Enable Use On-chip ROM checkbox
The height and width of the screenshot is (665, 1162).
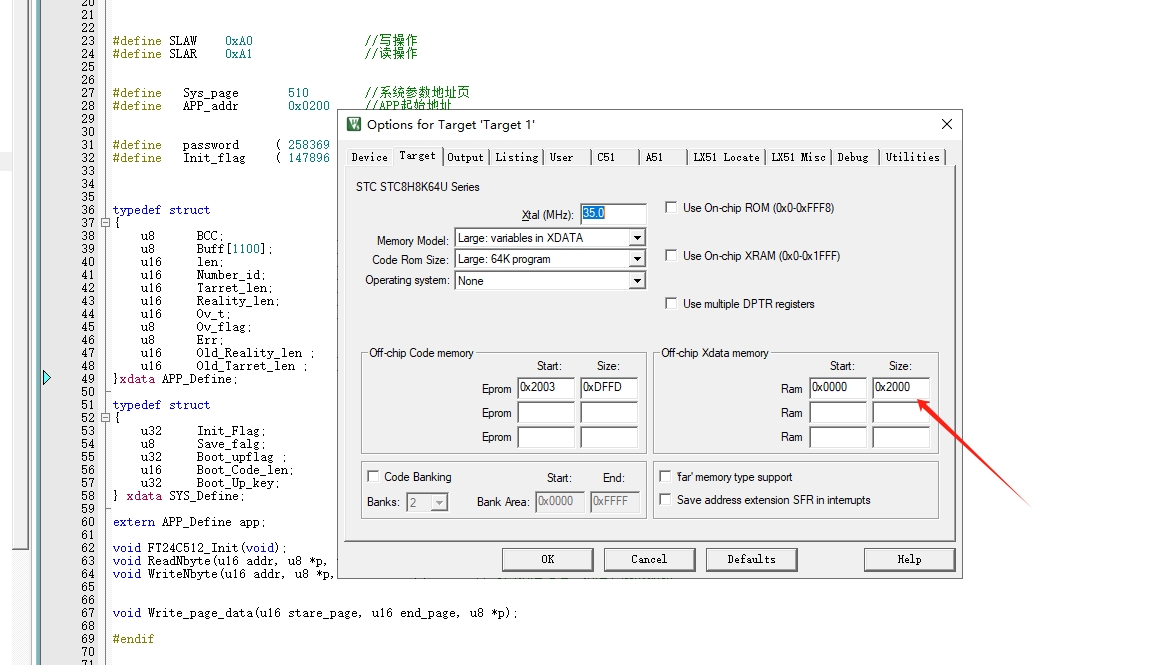(x=671, y=208)
